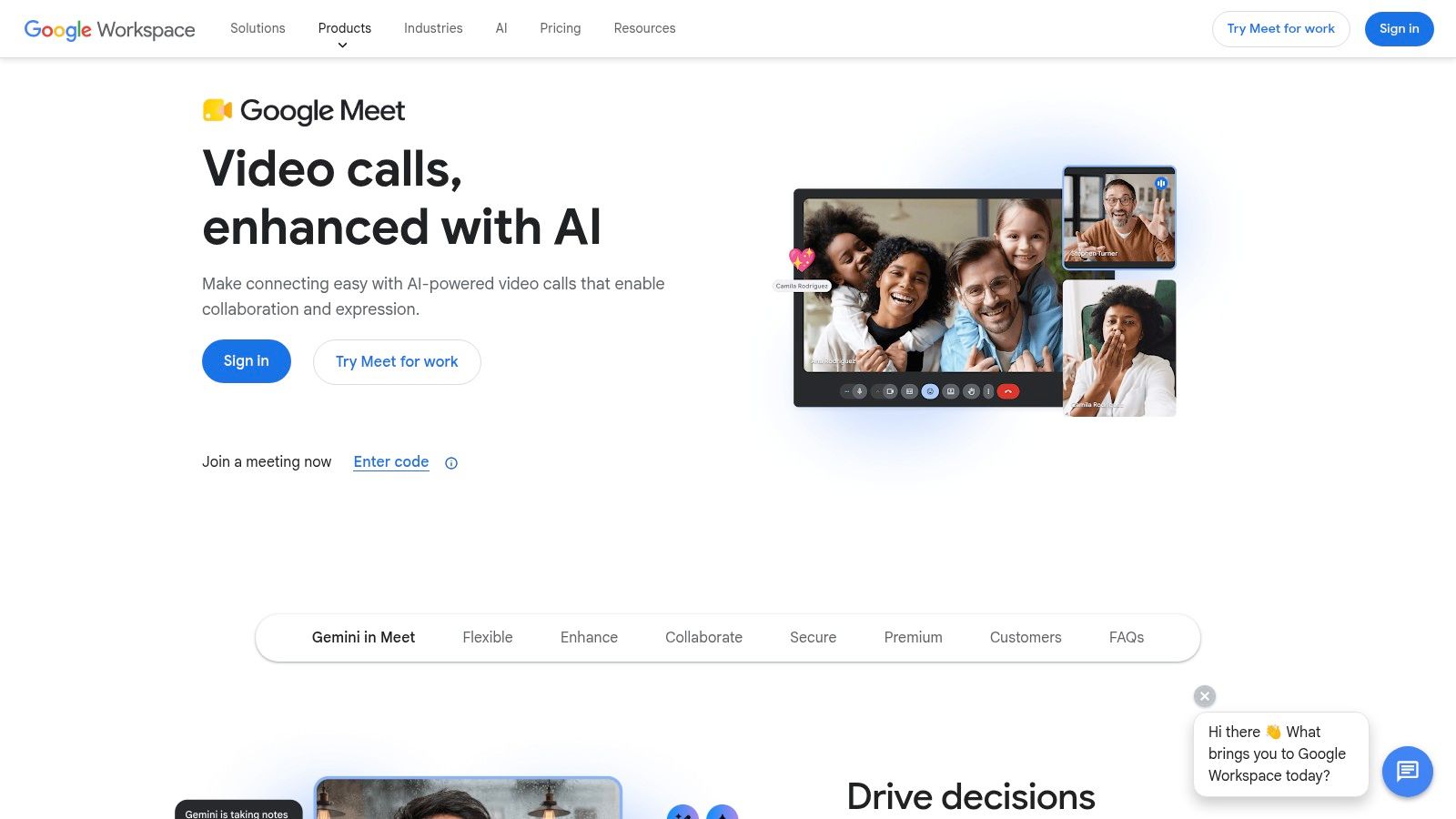Click the 'Video calls, enhanced with AI' heading
This screenshot has height=819, width=1456.
click(x=401, y=197)
